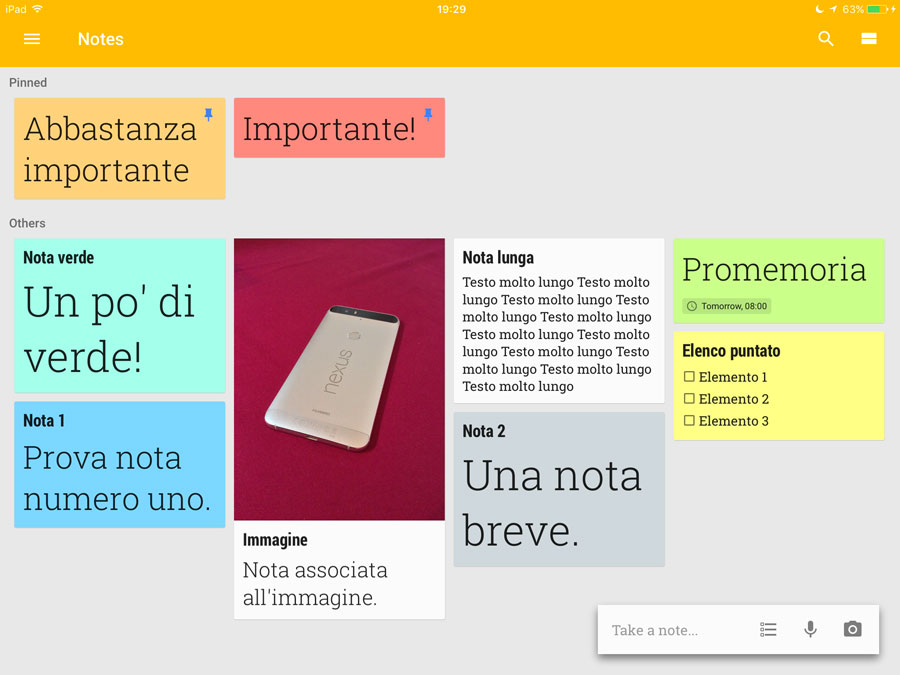Viewport: 900px width, 675px height.
Task: Open the Nota lunga note title
Action: (498, 258)
